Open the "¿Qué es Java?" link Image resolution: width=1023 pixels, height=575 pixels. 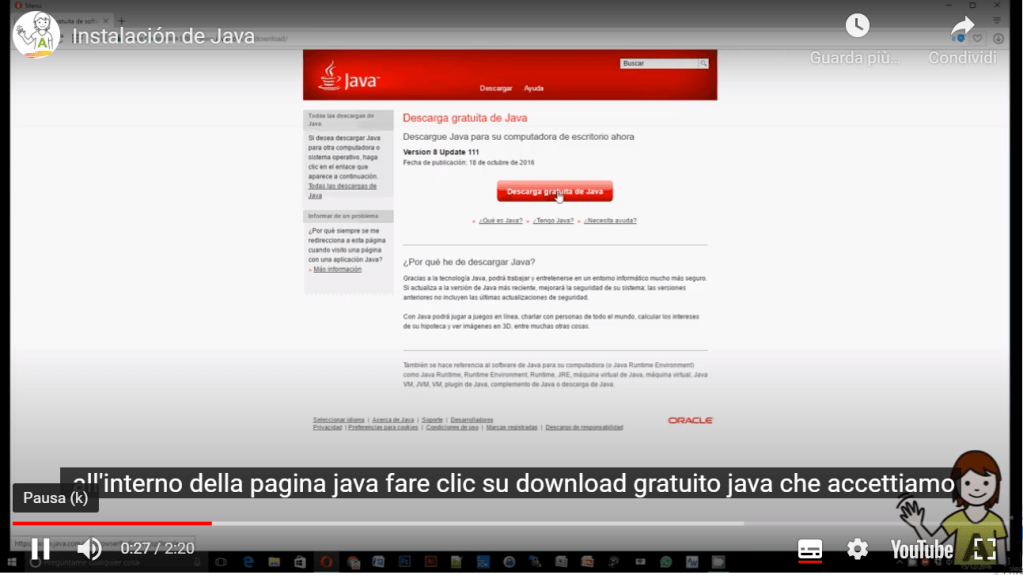click(500, 220)
